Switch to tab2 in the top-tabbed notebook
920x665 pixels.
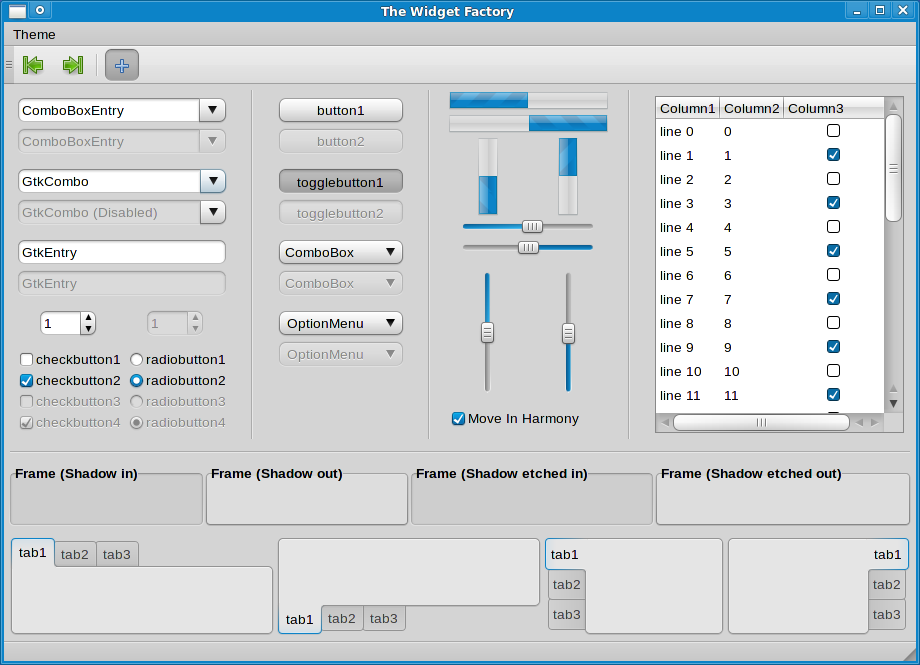click(75, 554)
